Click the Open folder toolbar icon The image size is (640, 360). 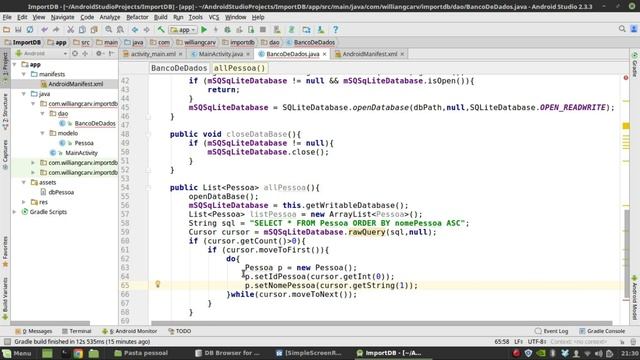tap(6, 29)
